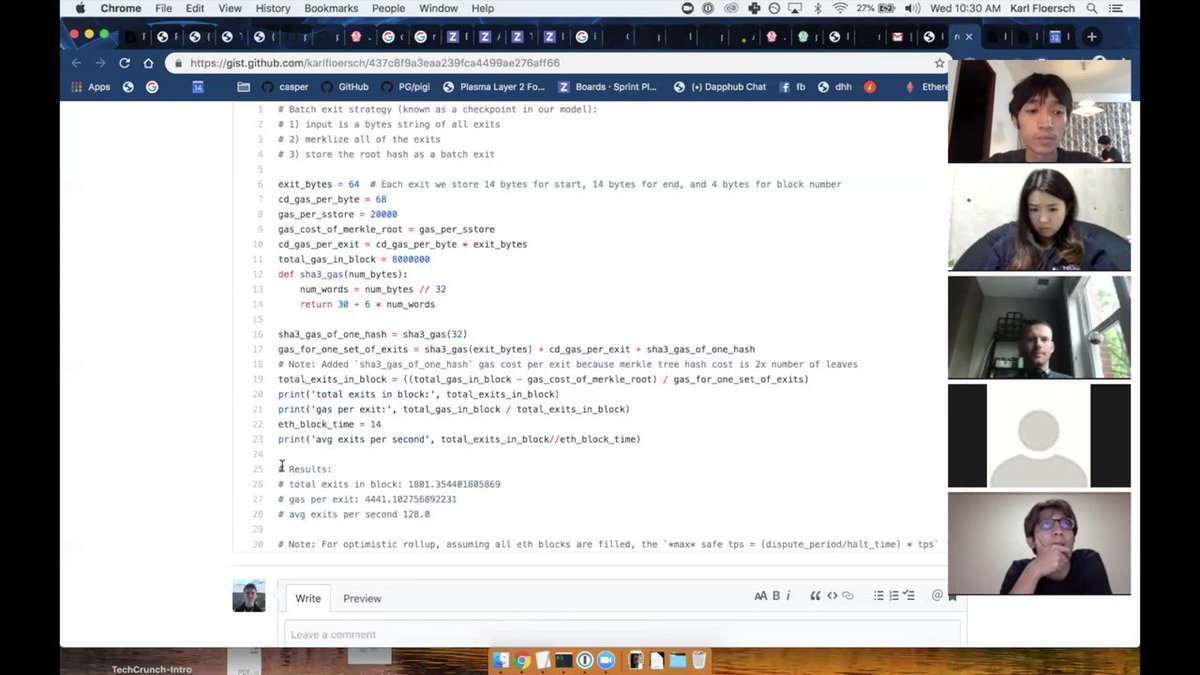Select the top participant video tile
The height and width of the screenshot is (675, 1200).
(x=1039, y=111)
